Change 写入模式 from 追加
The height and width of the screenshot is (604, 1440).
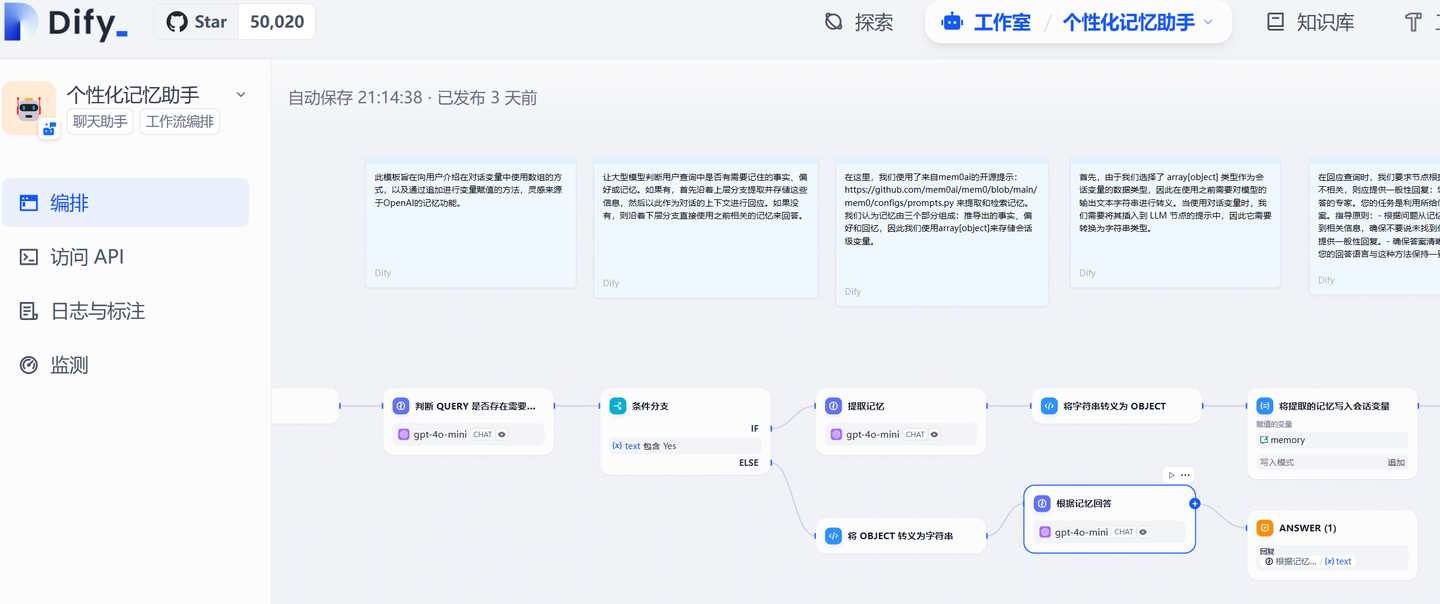pos(1397,462)
